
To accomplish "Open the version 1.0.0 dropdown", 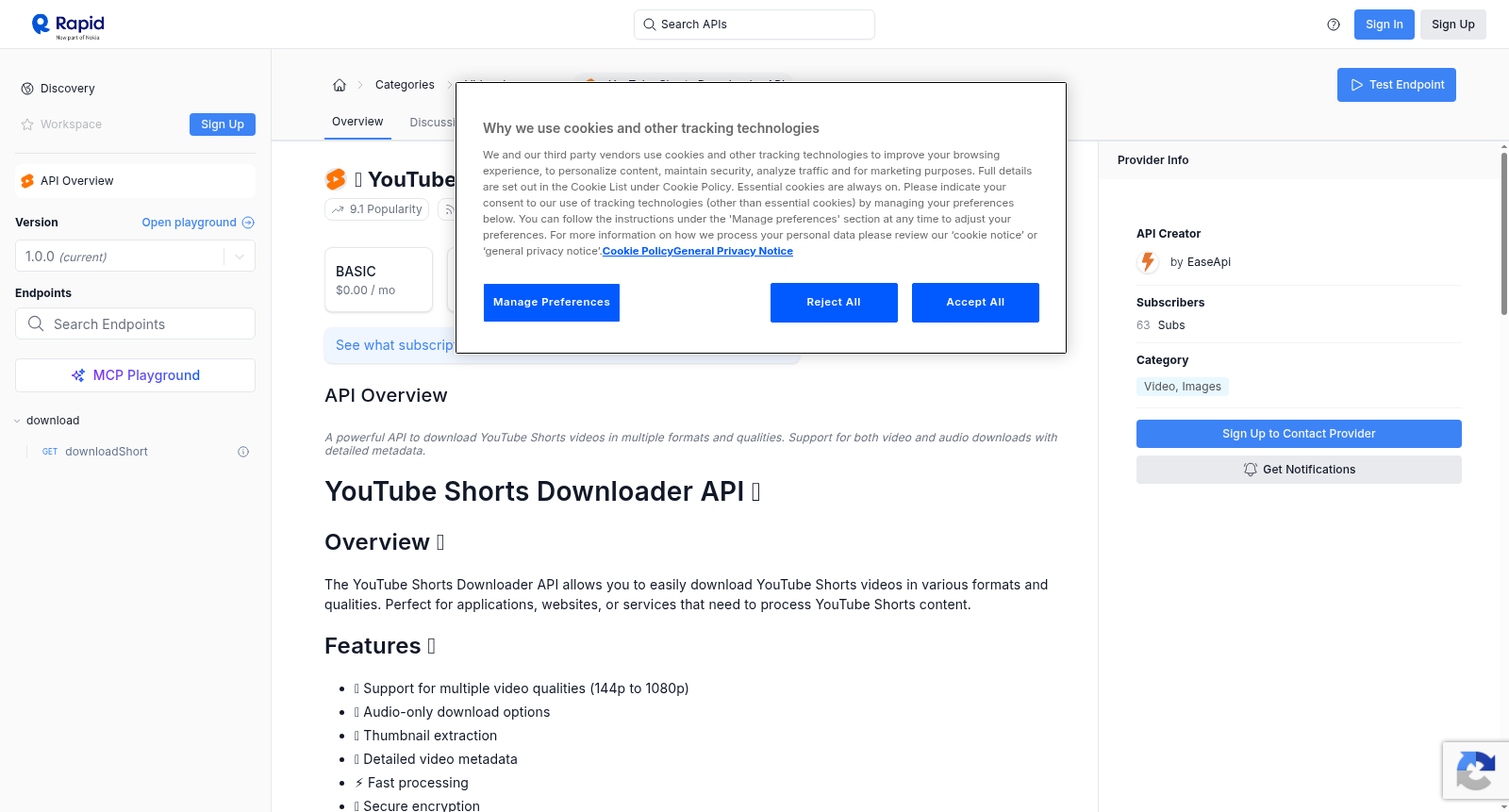I will [x=135, y=257].
